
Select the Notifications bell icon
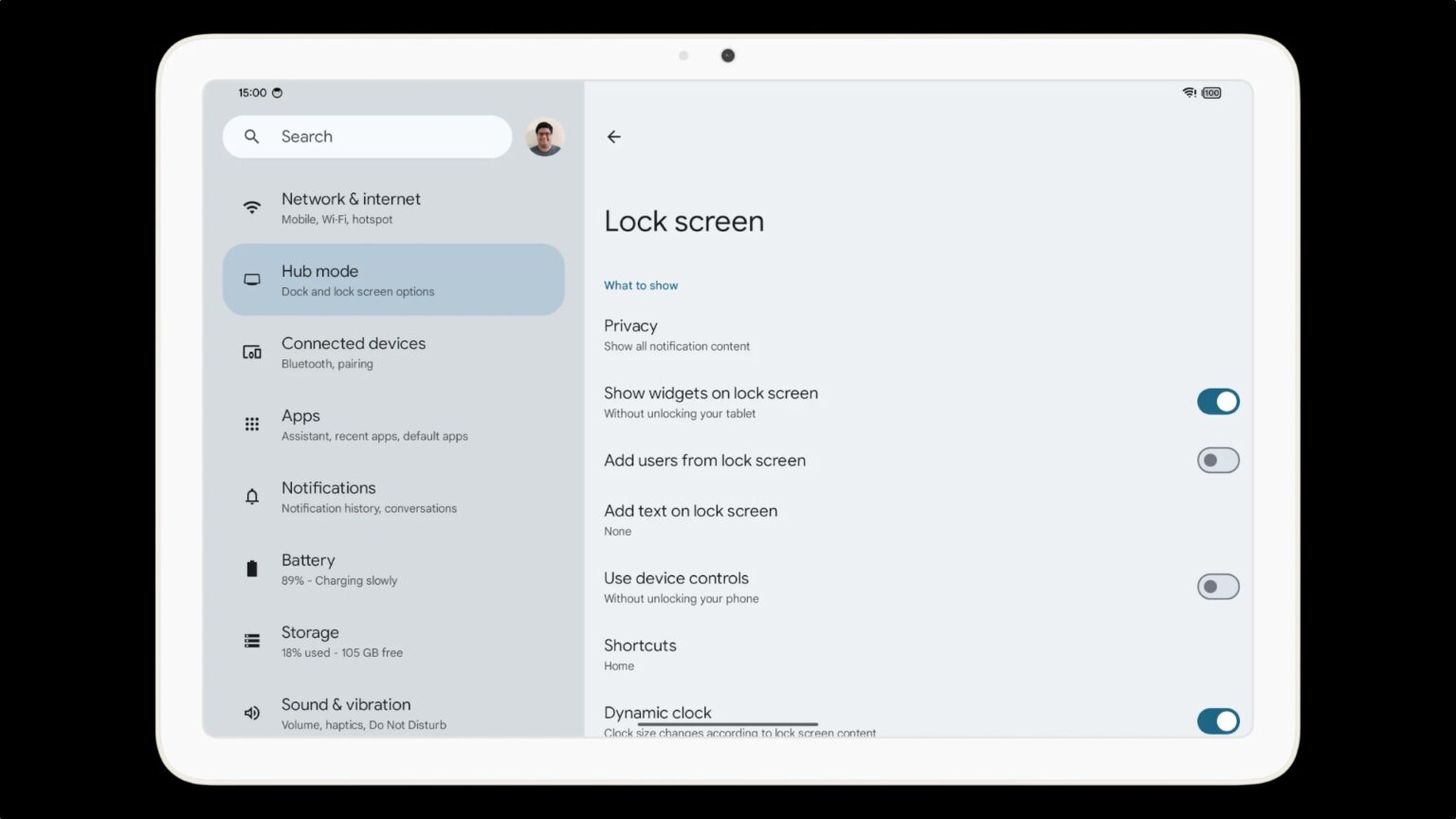[x=251, y=496]
